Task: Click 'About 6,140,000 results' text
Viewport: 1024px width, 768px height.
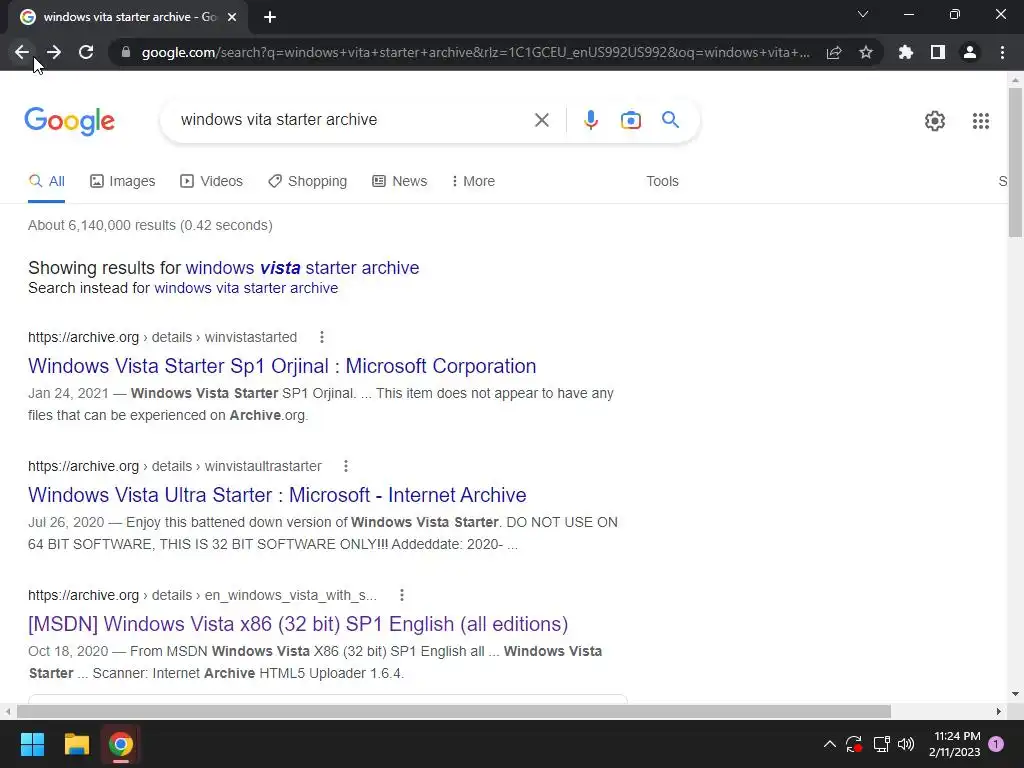Action: pyautogui.click(x=150, y=225)
